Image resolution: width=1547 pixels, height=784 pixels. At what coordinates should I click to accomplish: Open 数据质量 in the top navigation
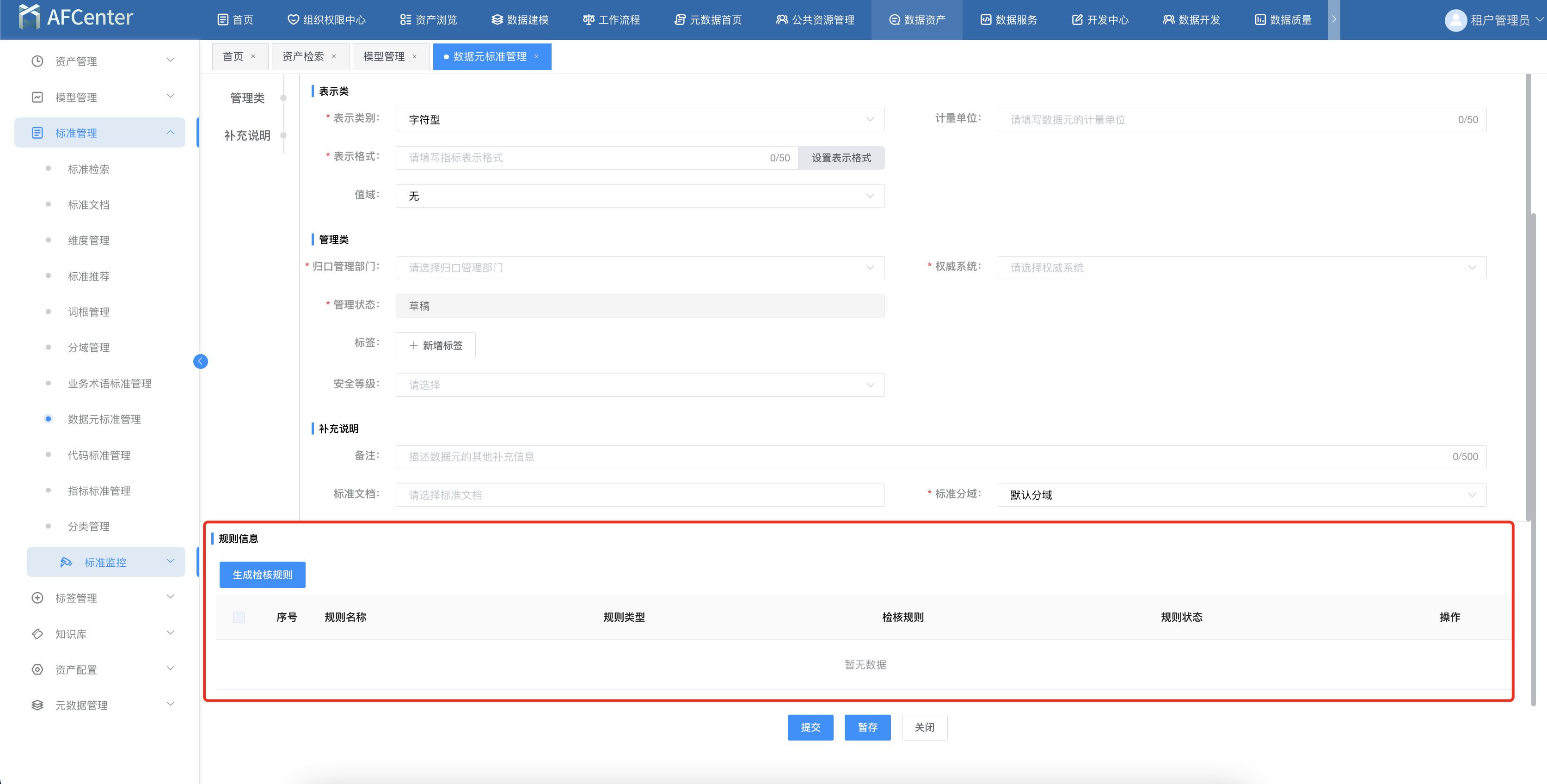point(1283,20)
